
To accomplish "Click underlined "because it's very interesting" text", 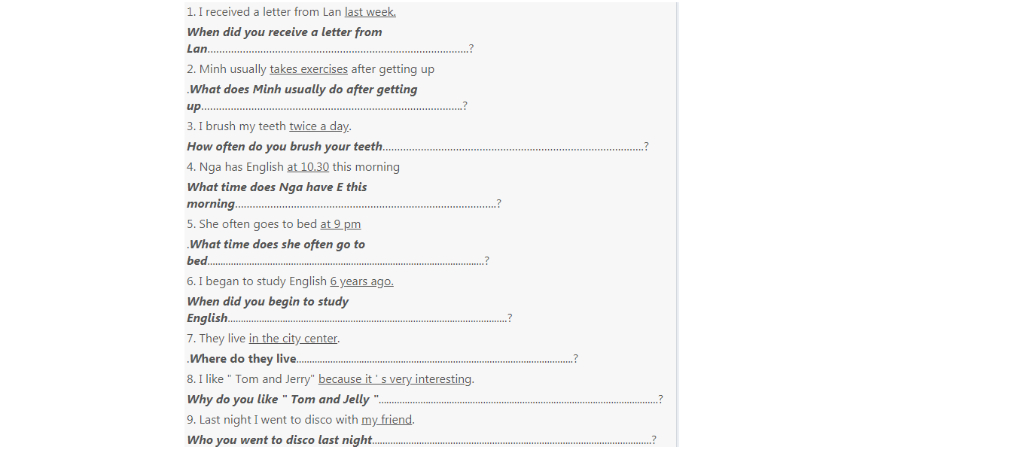I will click(395, 379).
